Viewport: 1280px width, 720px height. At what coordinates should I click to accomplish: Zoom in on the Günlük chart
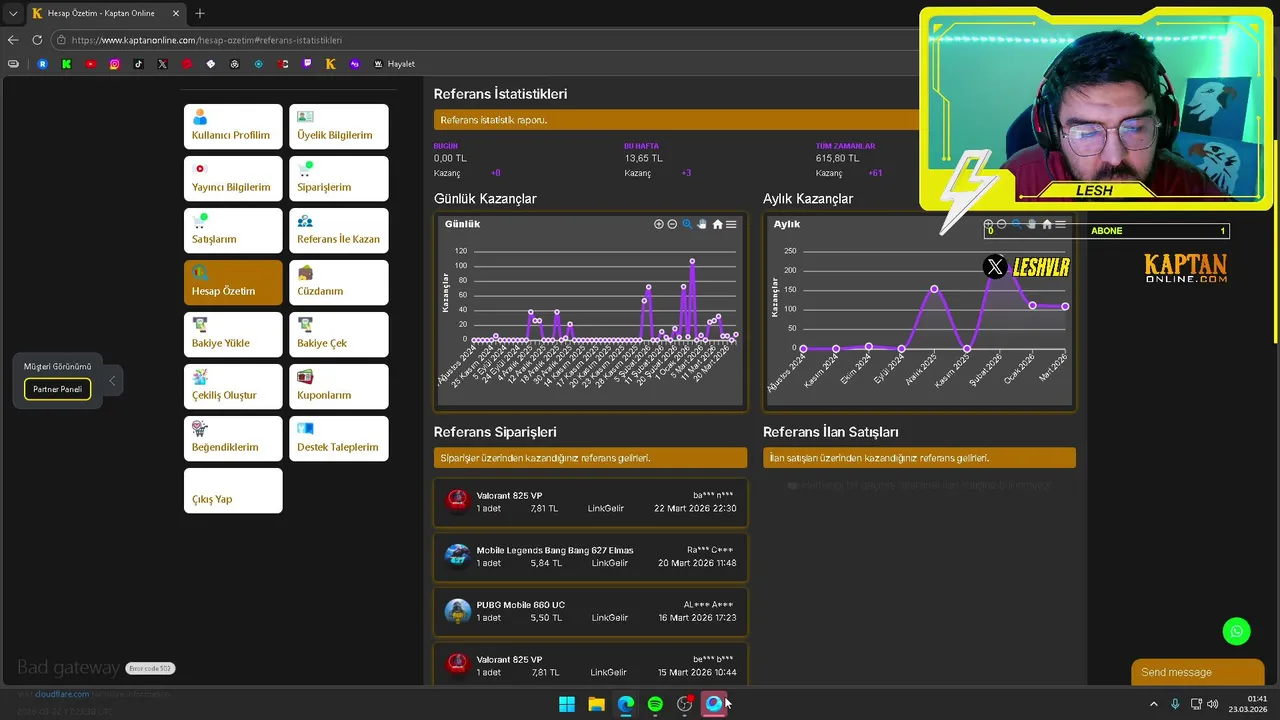(659, 224)
